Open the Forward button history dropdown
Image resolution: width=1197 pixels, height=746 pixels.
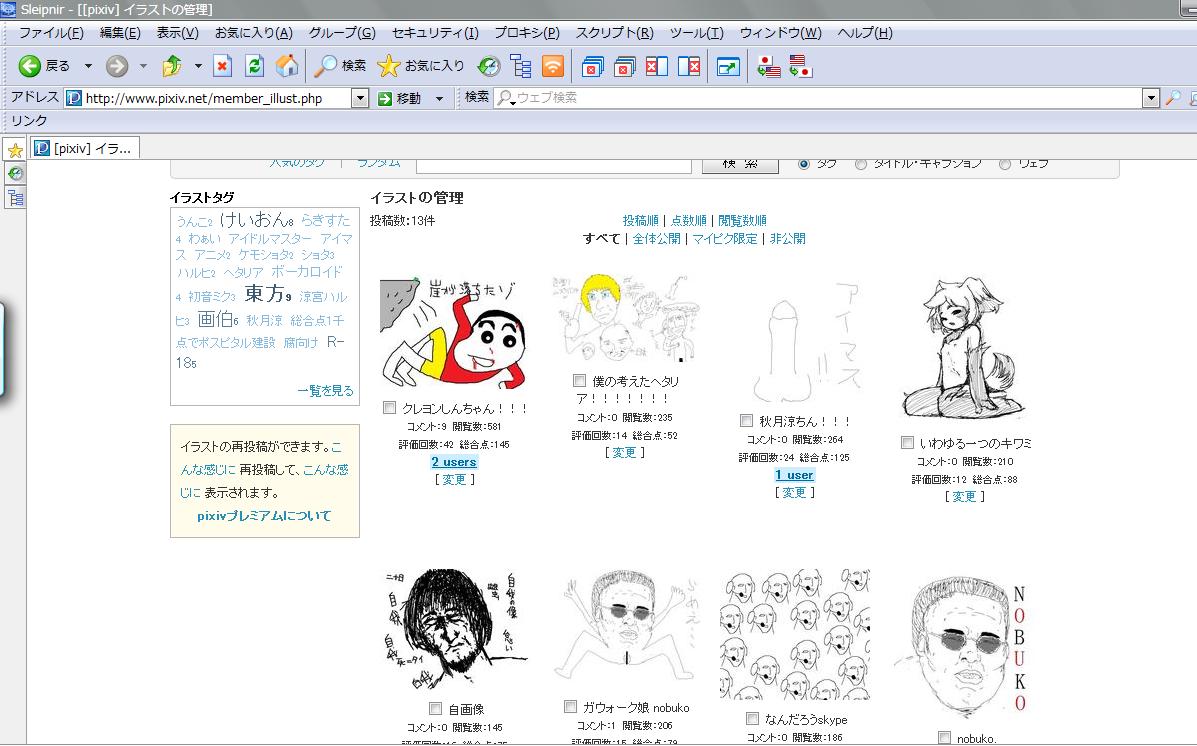(143, 66)
